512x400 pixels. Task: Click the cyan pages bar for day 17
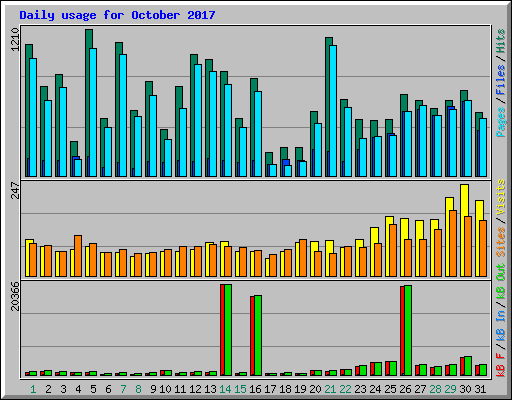(x=273, y=171)
